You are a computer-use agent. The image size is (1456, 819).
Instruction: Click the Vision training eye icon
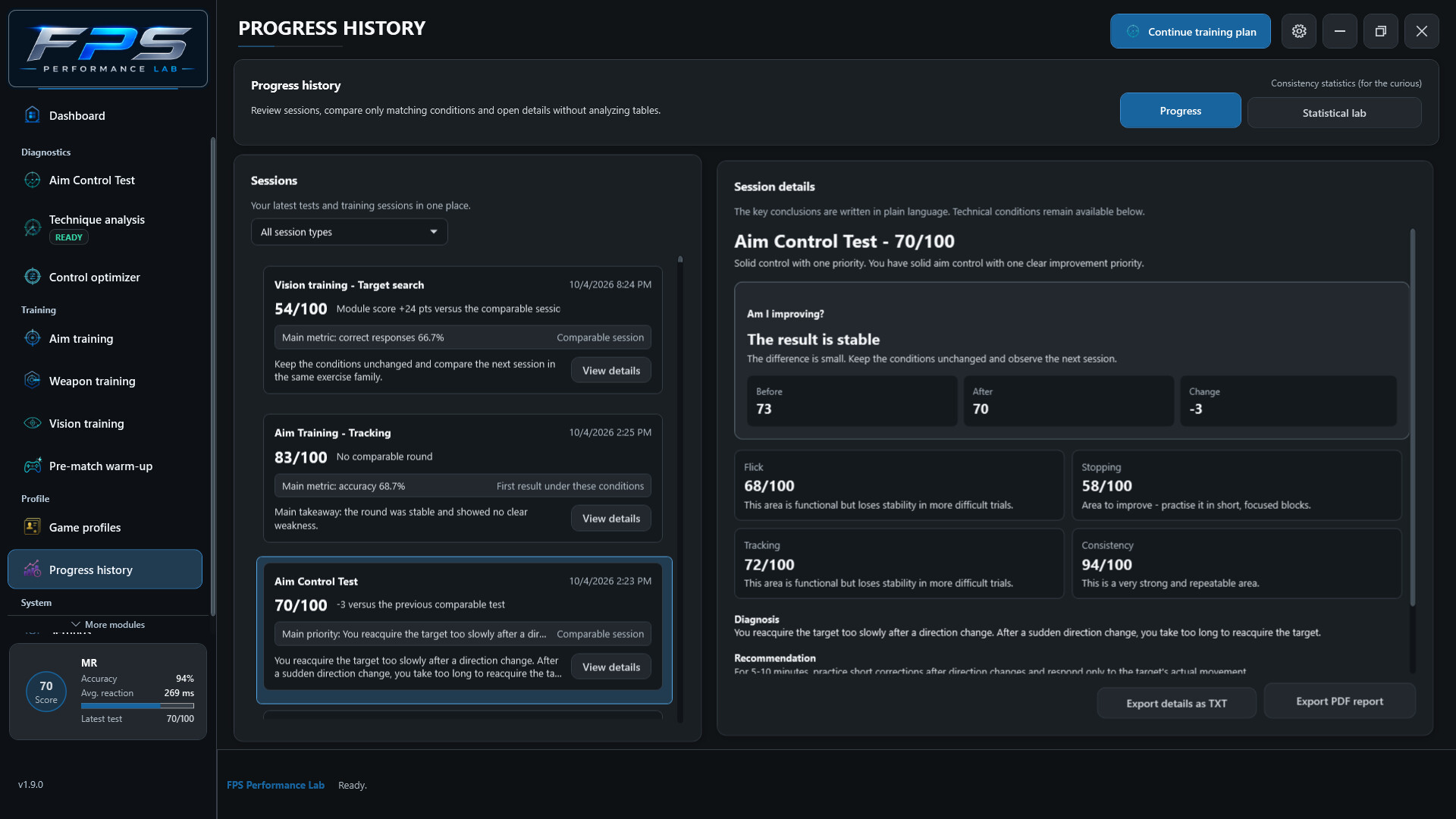click(32, 423)
